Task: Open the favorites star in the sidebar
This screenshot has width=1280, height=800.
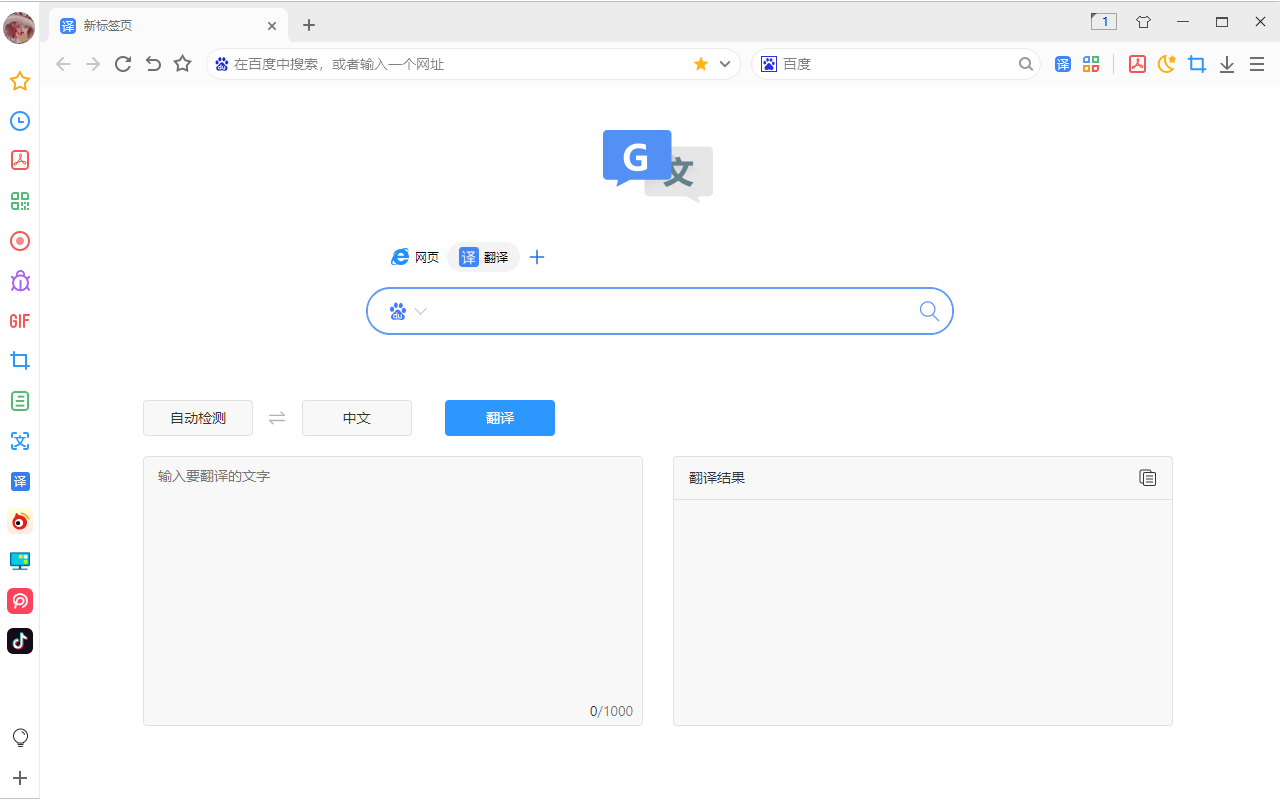Action: [20, 81]
